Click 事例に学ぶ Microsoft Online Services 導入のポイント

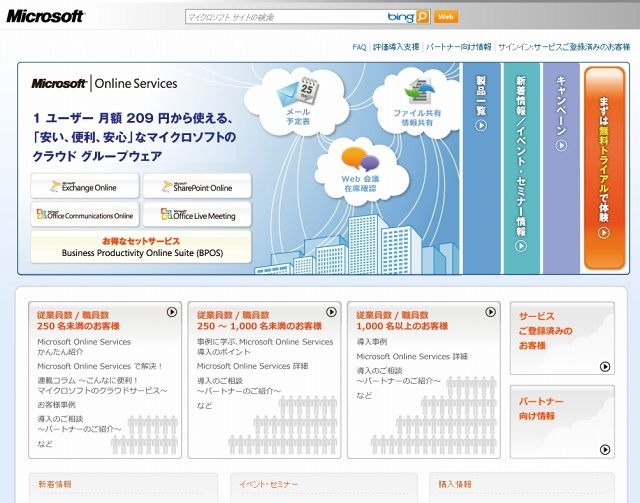pyautogui.click(x=265, y=347)
